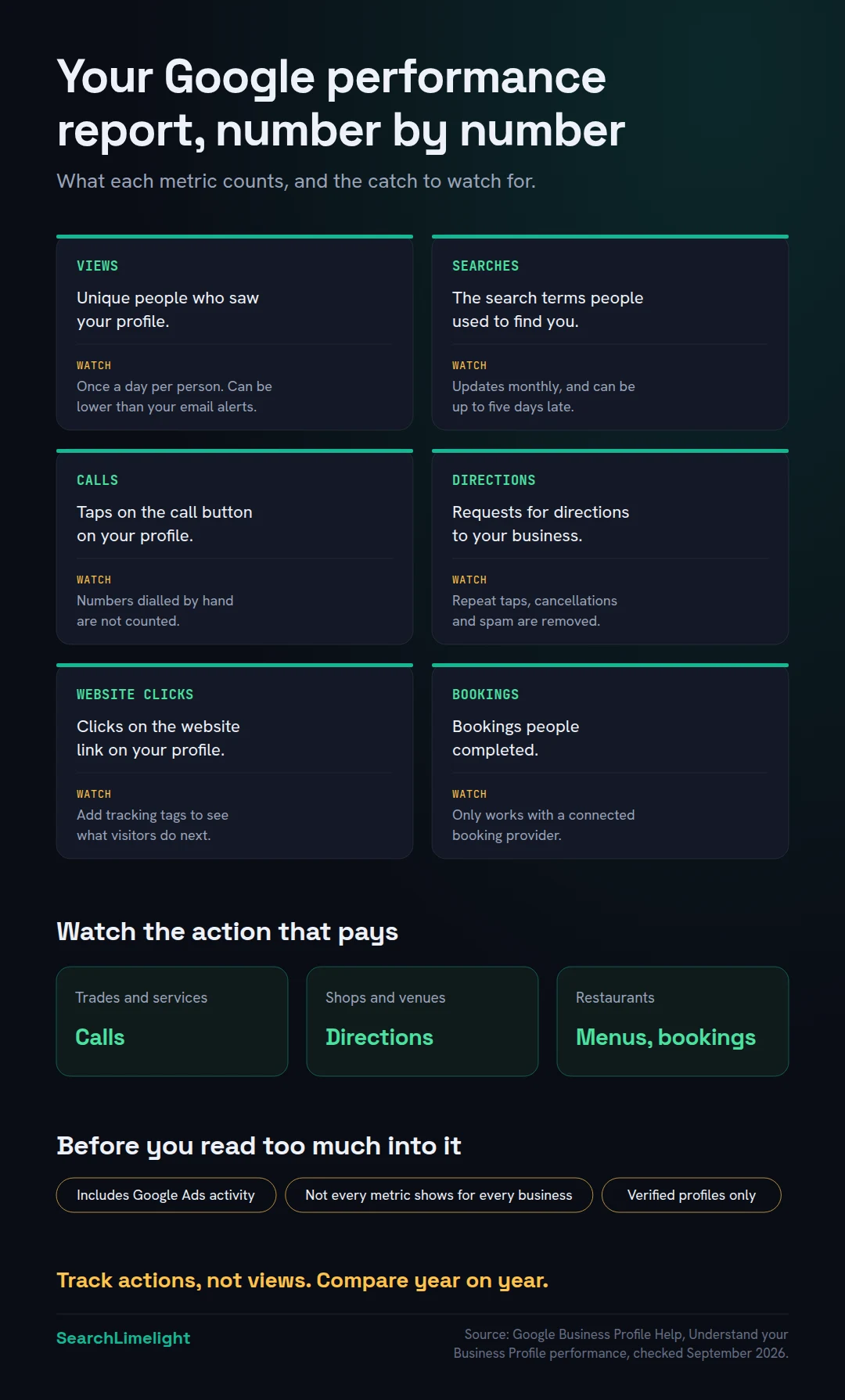Click the note "Repeat taps, cancellations and spam are removed"

click(534, 611)
